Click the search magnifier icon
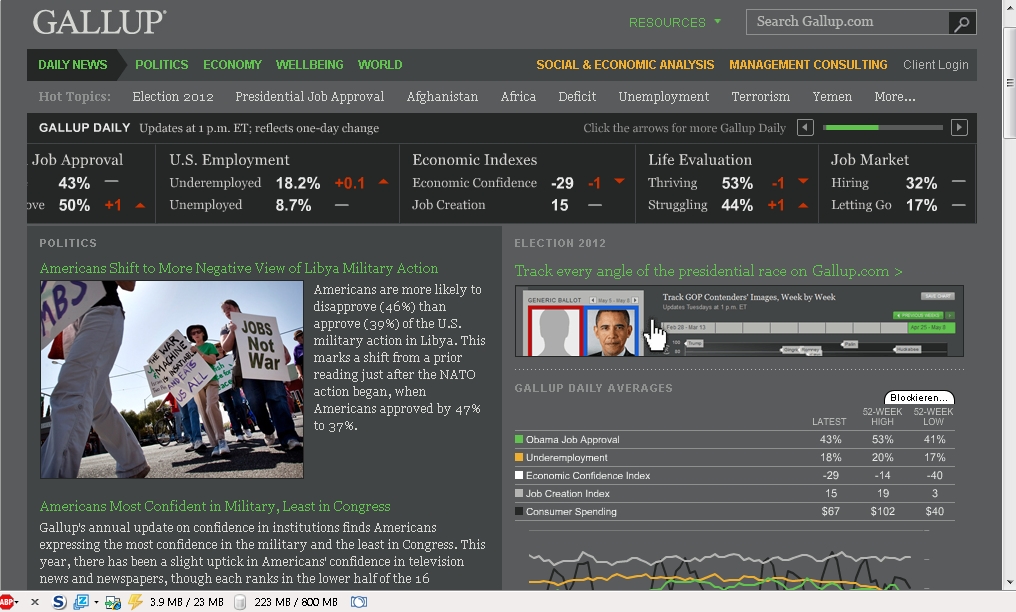Viewport: 1016px width, 612px height. [962, 23]
